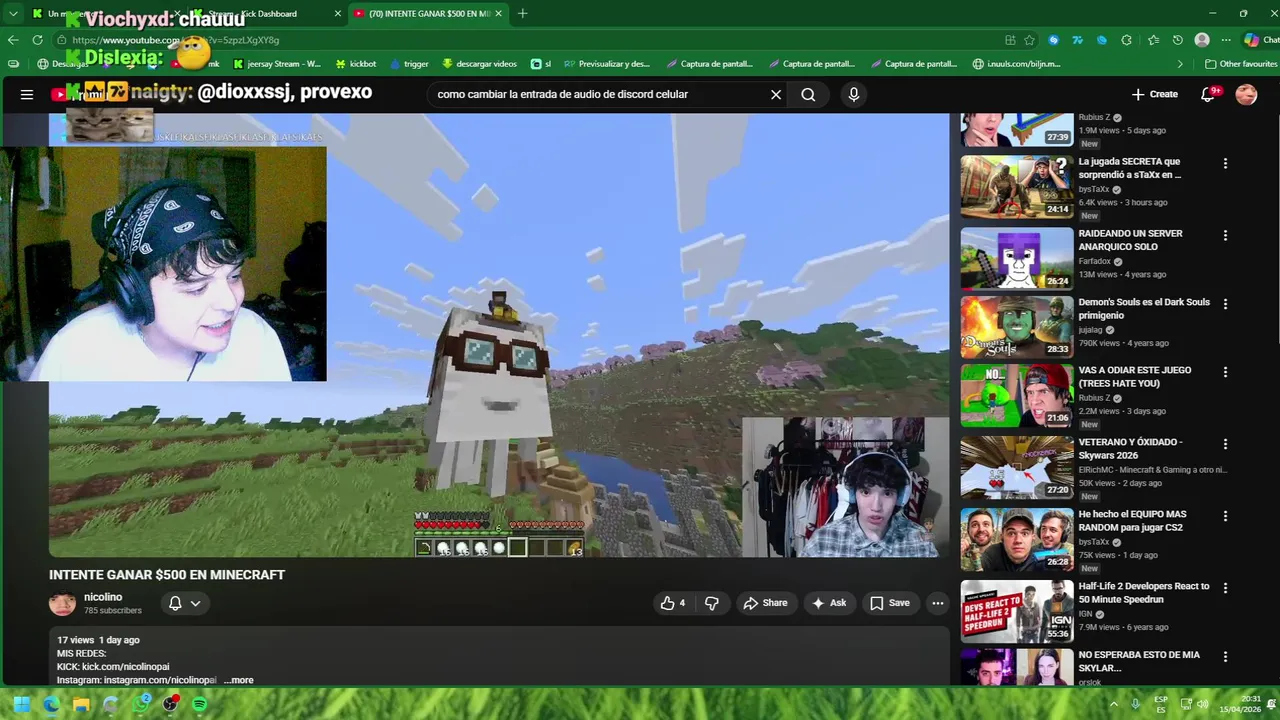Open descargar videos bookmark

[479, 64]
